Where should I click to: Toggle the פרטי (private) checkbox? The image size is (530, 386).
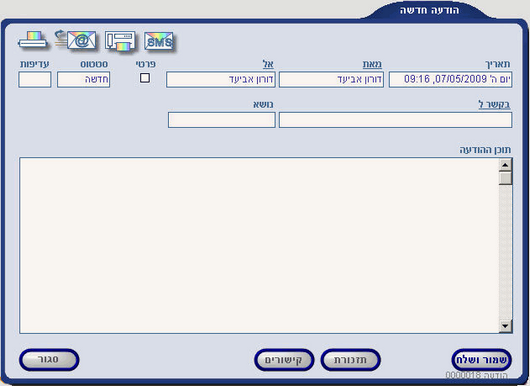point(145,78)
